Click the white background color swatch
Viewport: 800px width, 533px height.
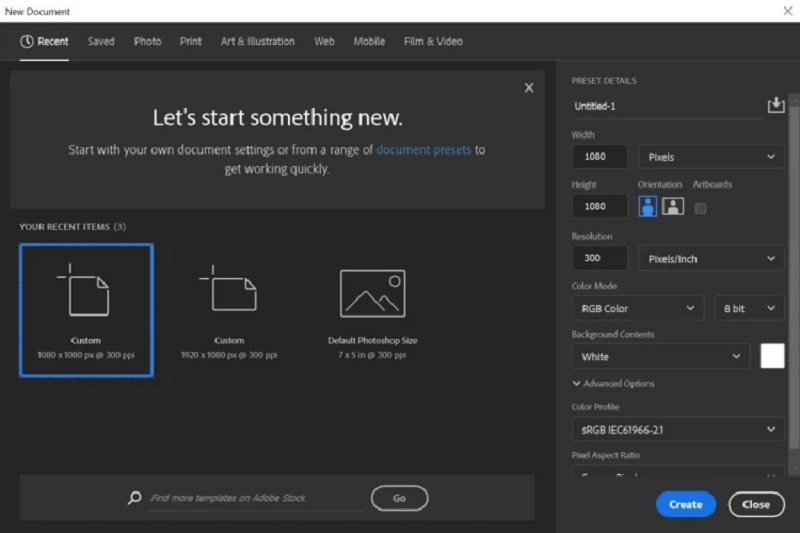tap(772, 356)
